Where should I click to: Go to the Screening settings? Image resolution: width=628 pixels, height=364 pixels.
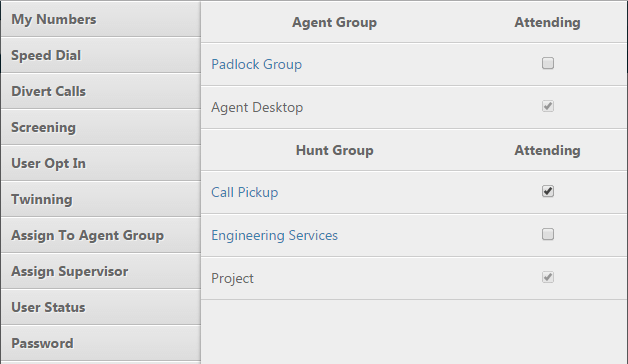pos(101,127)
